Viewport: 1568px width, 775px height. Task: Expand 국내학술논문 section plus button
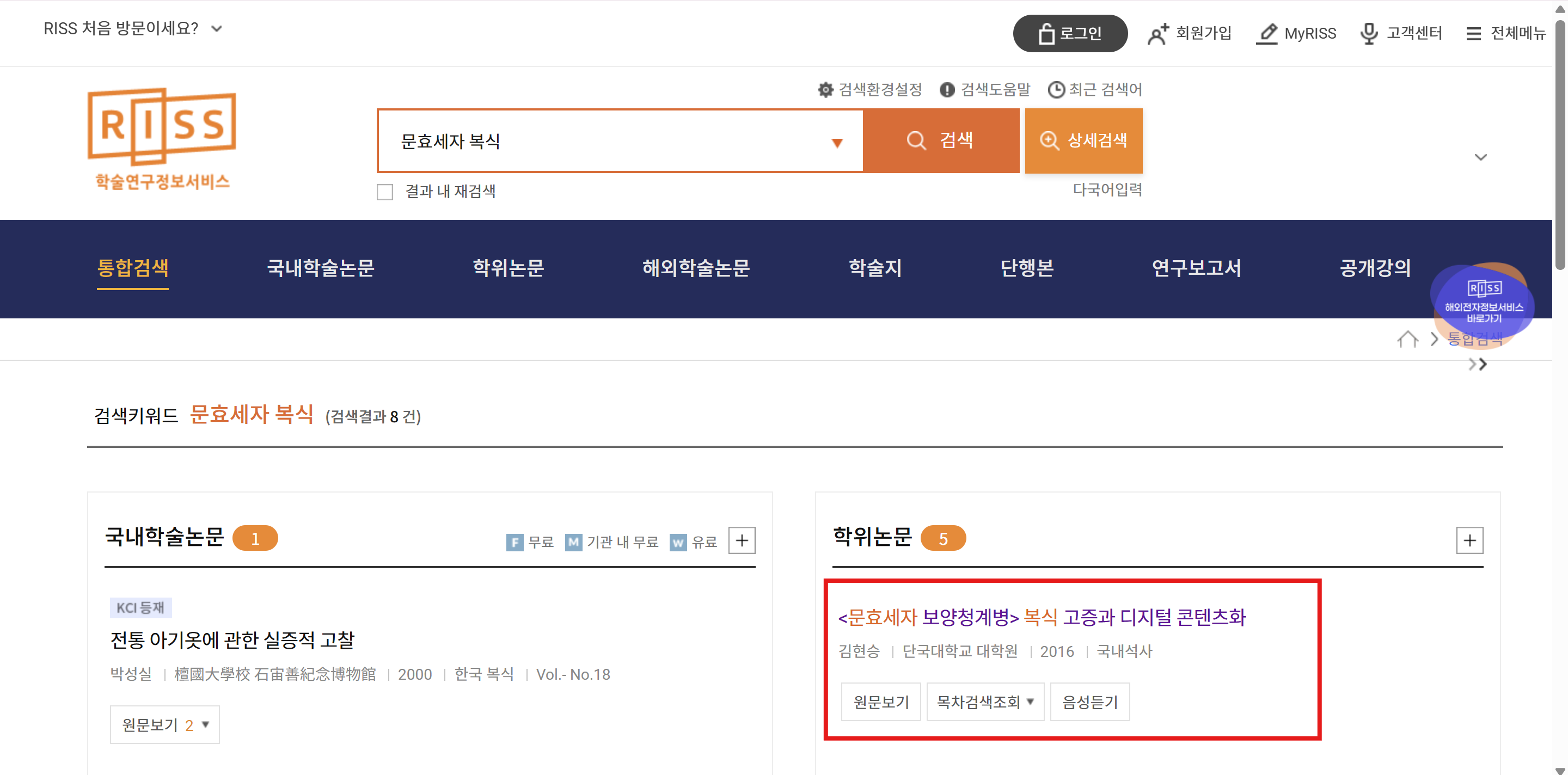[x=742, y=540]
